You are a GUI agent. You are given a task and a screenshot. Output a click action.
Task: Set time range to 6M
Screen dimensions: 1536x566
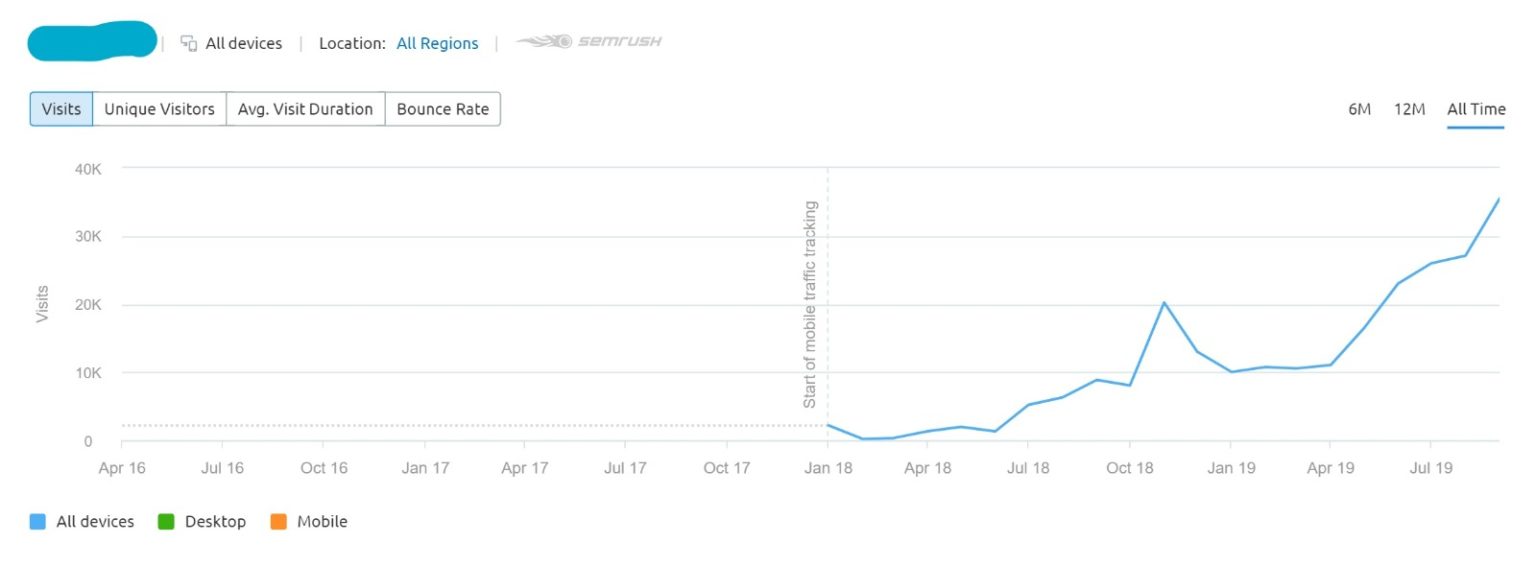point(1359,109)
